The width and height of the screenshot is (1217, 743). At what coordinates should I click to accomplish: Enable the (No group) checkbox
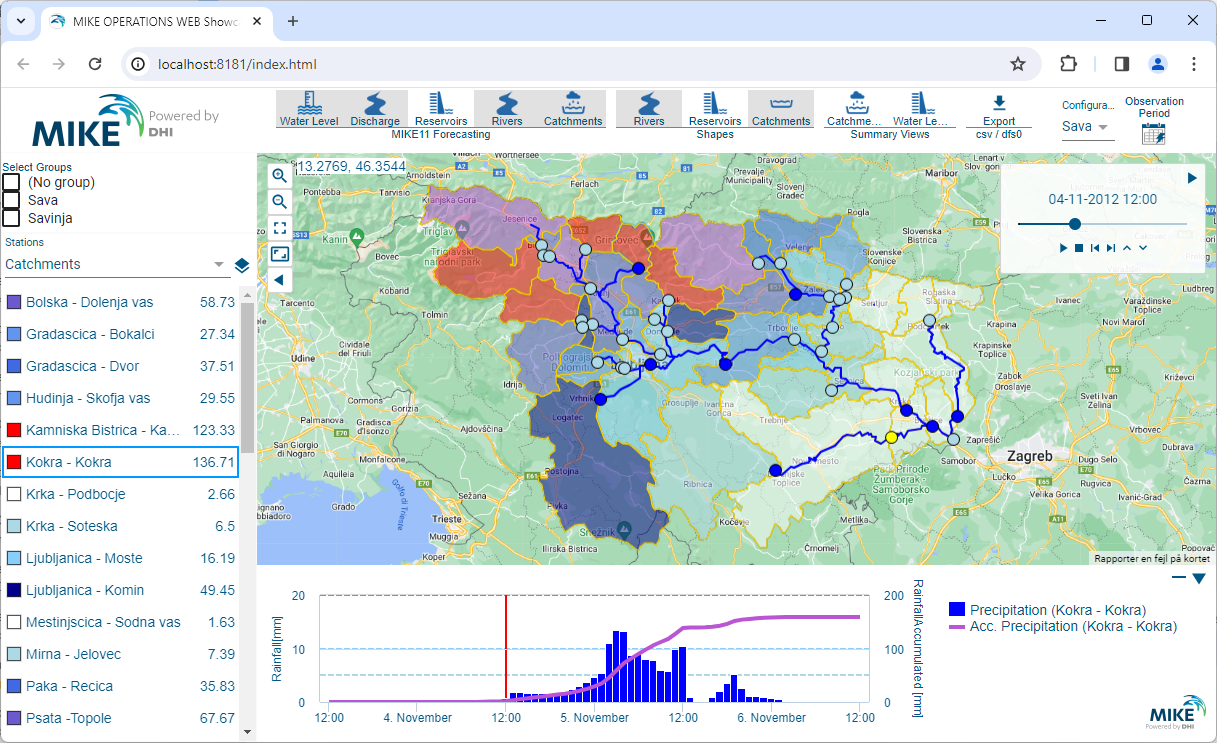pos(12,182)
